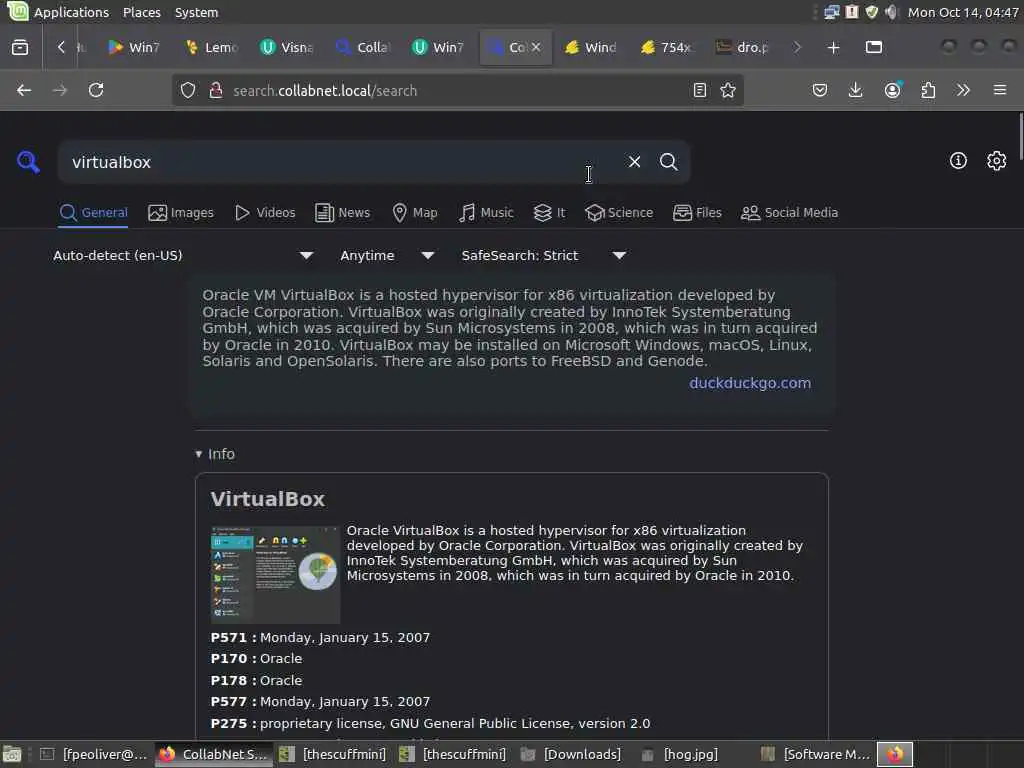Open the Places menu

142,12
